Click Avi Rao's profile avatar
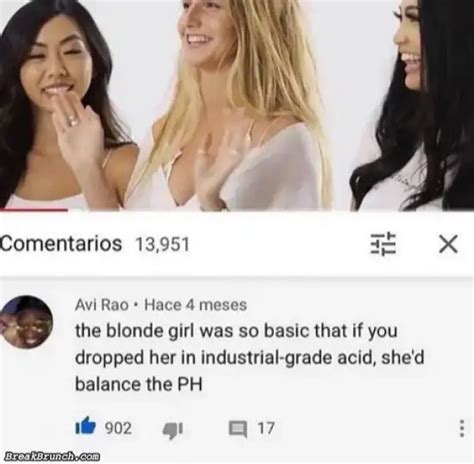474x464 pixels. [27, 322]
